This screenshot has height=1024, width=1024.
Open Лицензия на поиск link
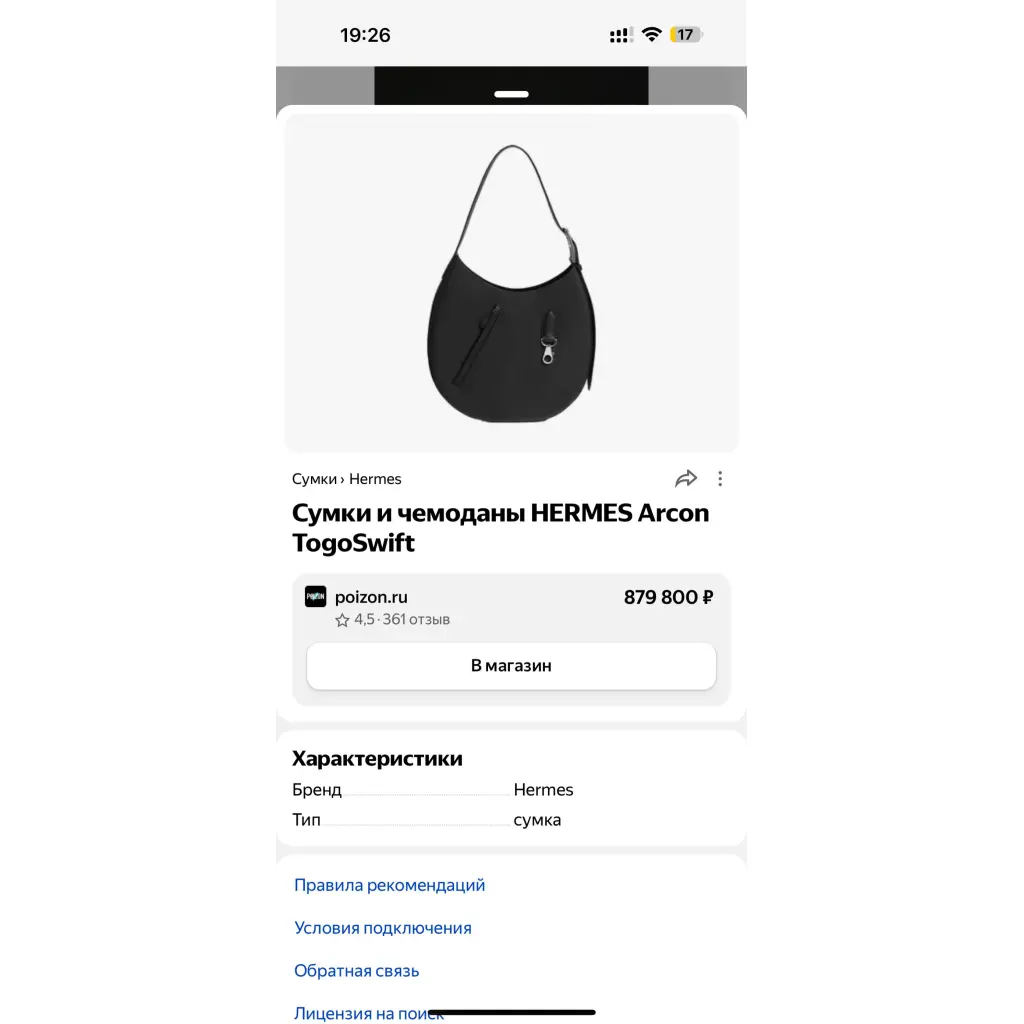(369, 1013)
